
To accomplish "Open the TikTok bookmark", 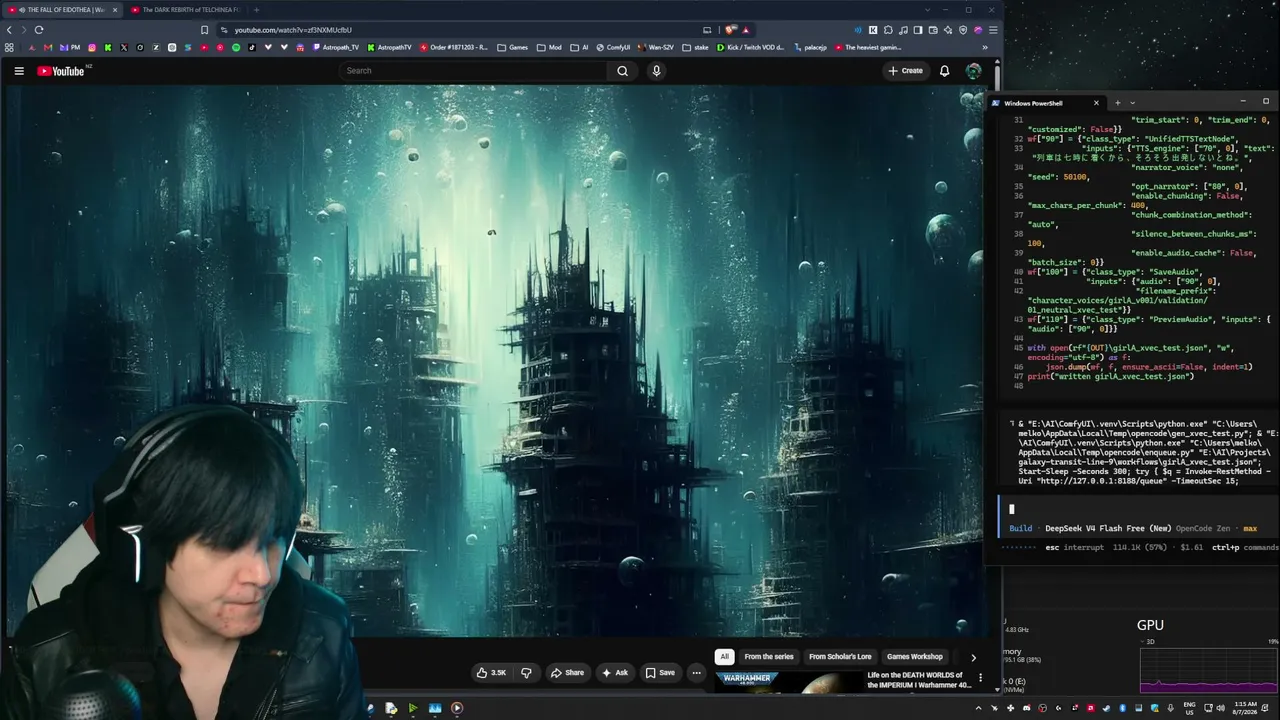I will 252,47.
